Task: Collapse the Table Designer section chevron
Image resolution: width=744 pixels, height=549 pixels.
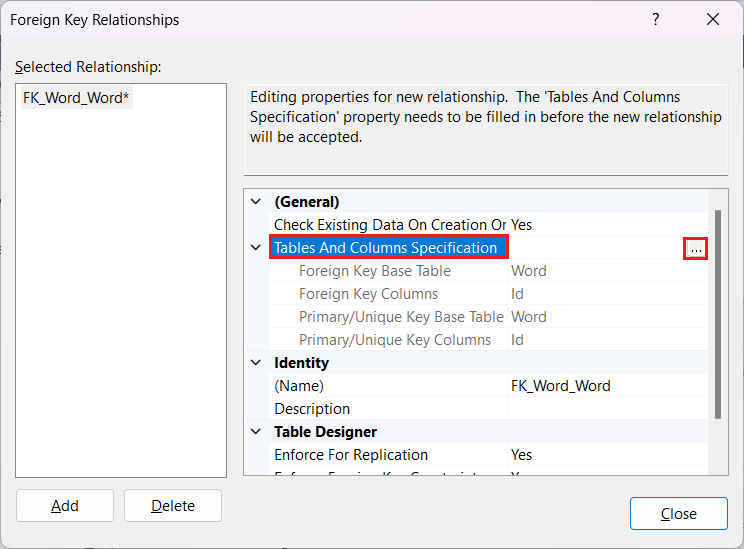Action: (256, 432)
